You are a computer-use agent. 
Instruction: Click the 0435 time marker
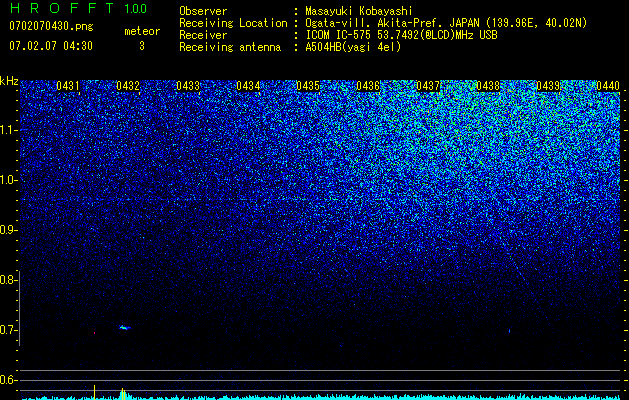[x=308, y=86]
